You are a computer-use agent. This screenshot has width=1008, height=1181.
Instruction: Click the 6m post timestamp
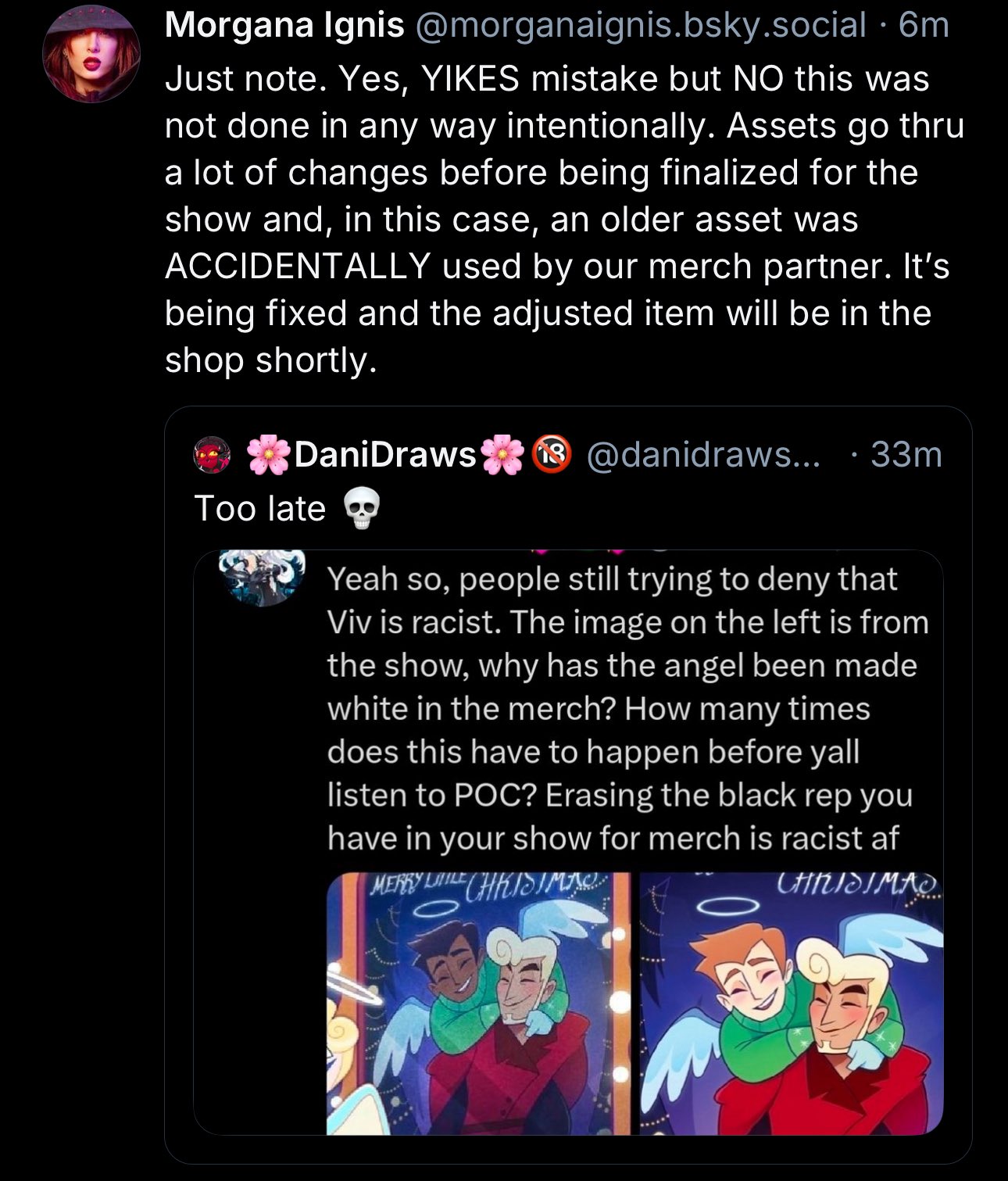(924, 27)
